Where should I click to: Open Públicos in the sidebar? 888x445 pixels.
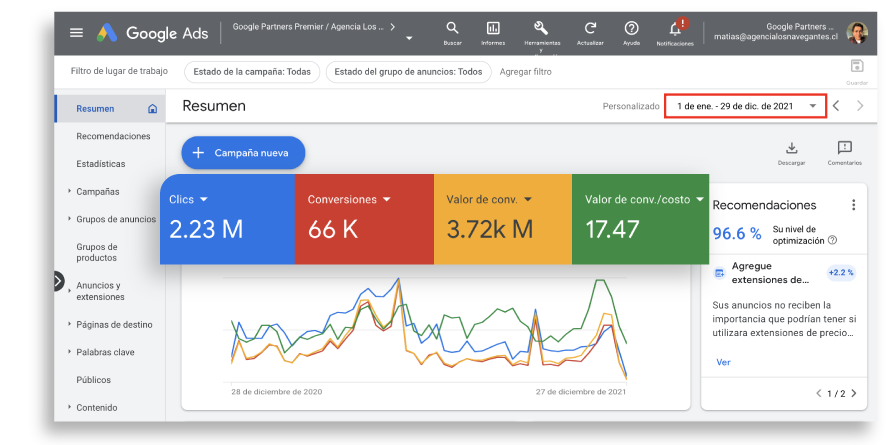(93, 379)
